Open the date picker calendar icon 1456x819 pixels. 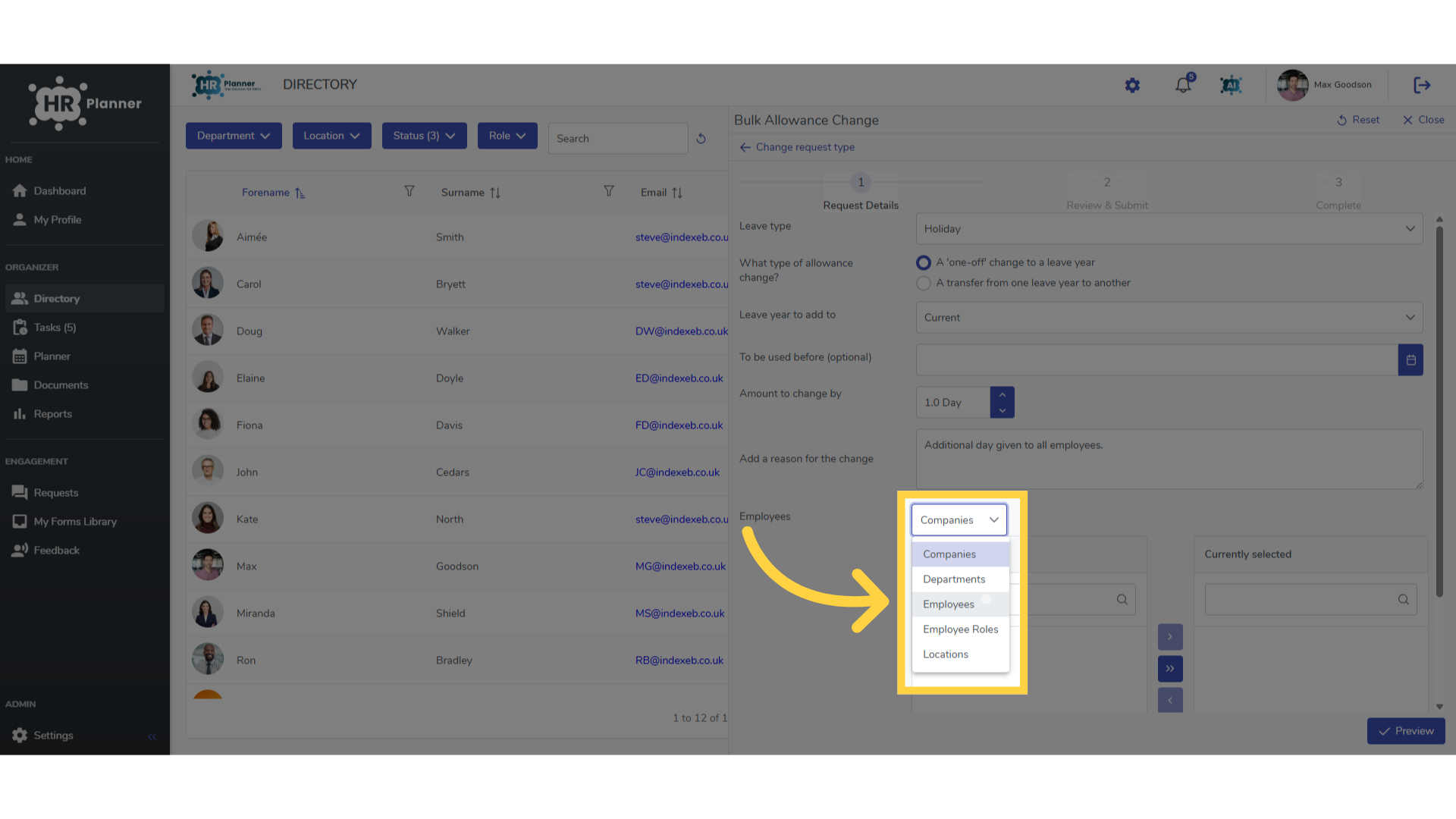1410,360
